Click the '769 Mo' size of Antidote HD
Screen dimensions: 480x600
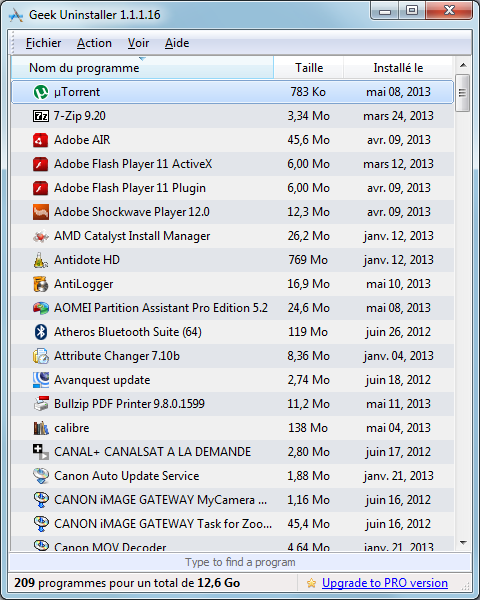click(308, 260)
